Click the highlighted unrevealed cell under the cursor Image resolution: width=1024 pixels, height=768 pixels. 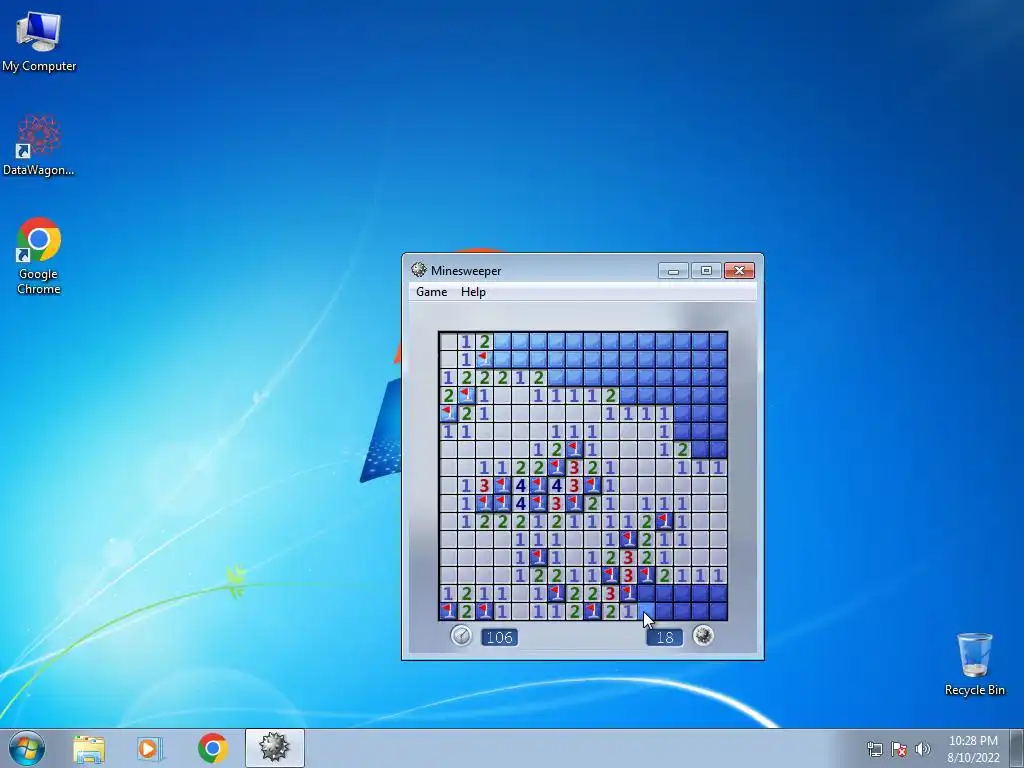tap(646, 611)
